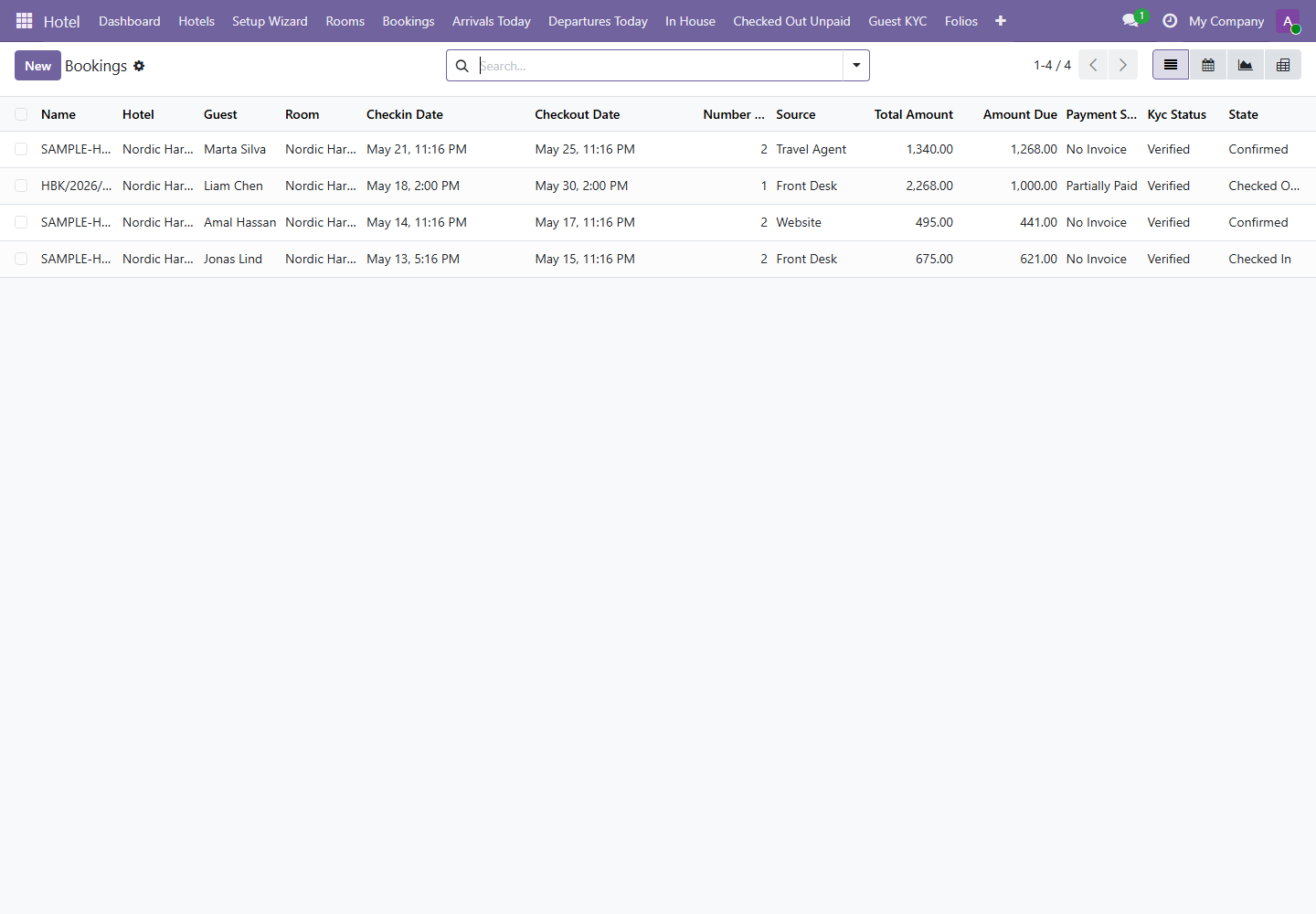Screen dimensions: 1316x914
Task: Select the Marta Silva booking checkbox
Action: pyautogui.click(x=21, y=149)
